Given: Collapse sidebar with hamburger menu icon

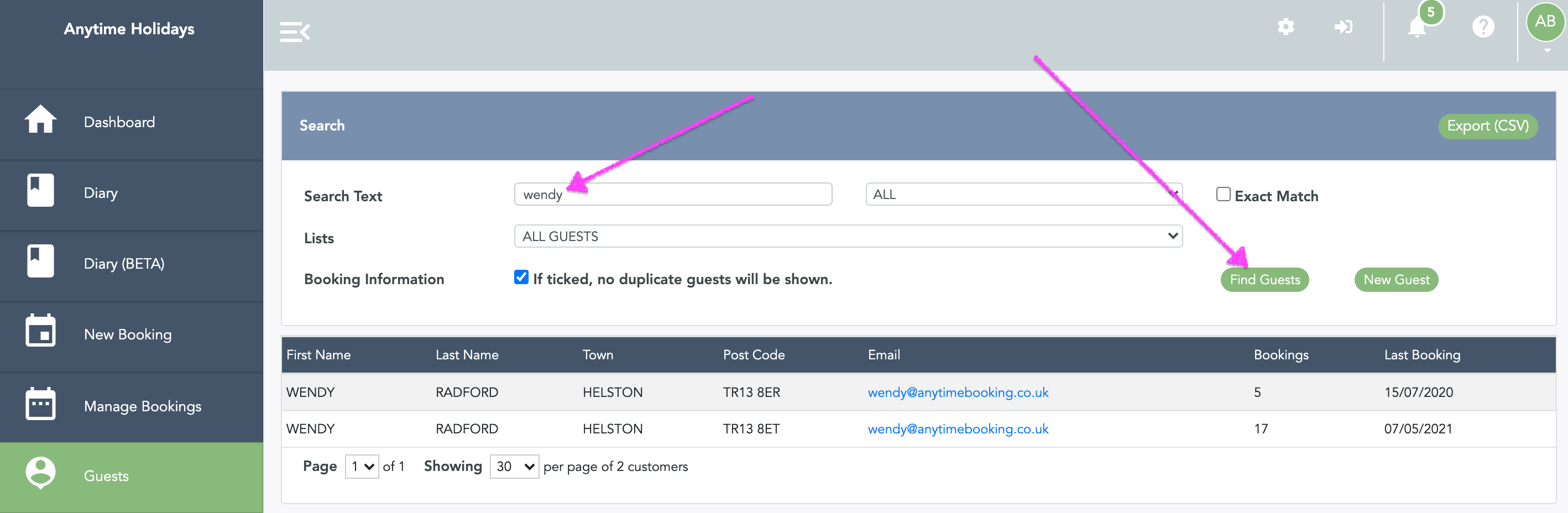Looking at the screenshot, I should click(295, 32).
